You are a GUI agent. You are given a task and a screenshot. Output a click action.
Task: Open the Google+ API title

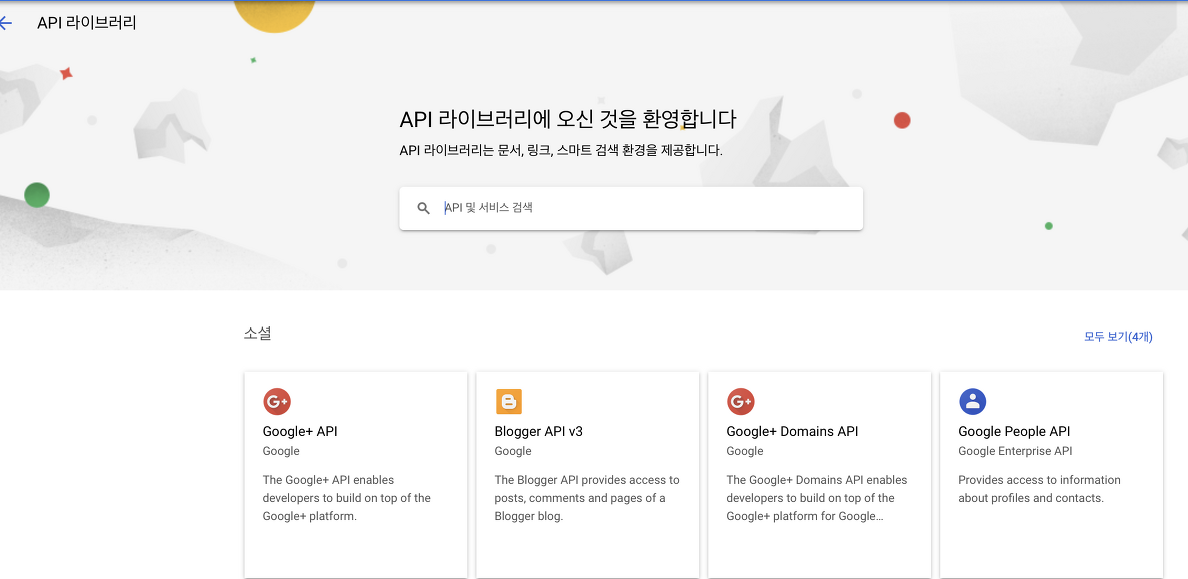[x=300, y=432]
